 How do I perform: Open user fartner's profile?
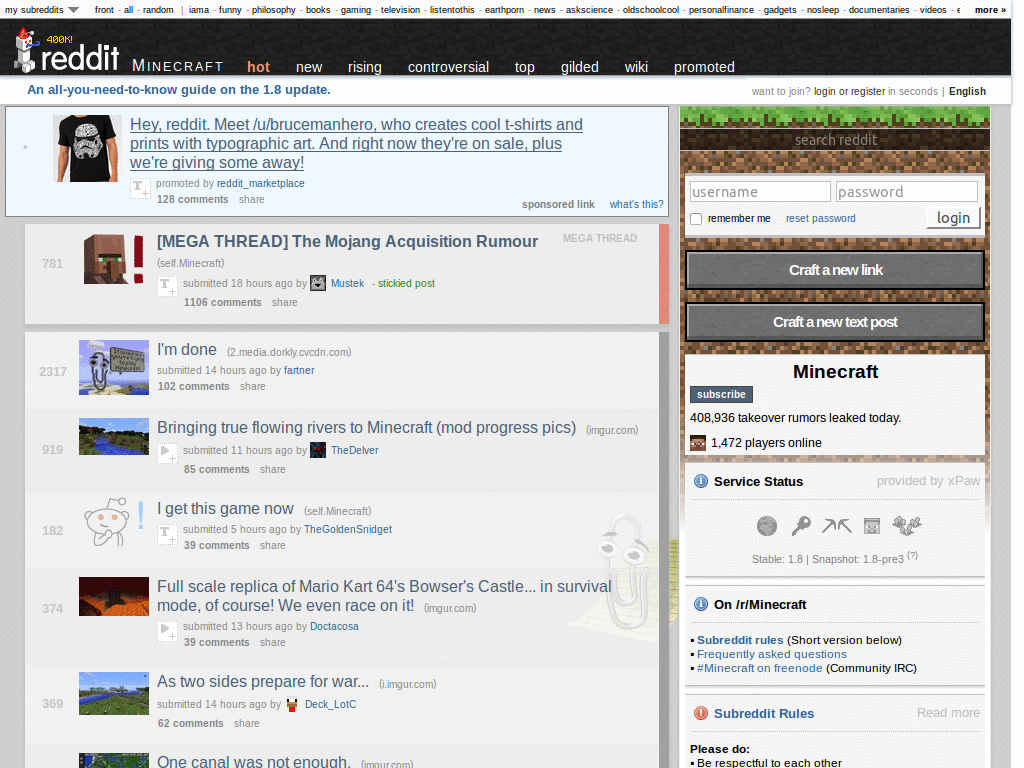point(299,370)
